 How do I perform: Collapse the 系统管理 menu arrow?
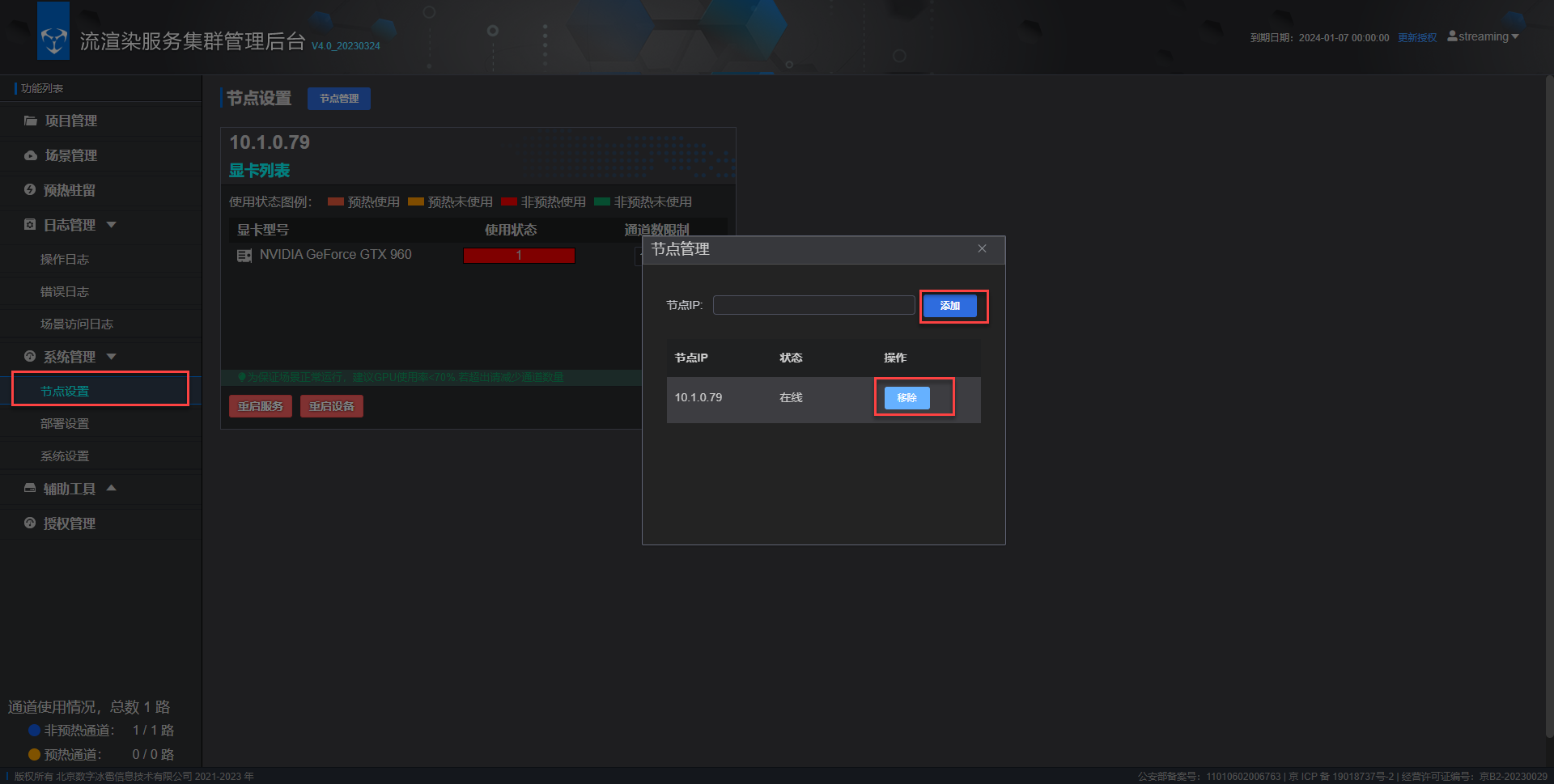[x=112, y=357]
